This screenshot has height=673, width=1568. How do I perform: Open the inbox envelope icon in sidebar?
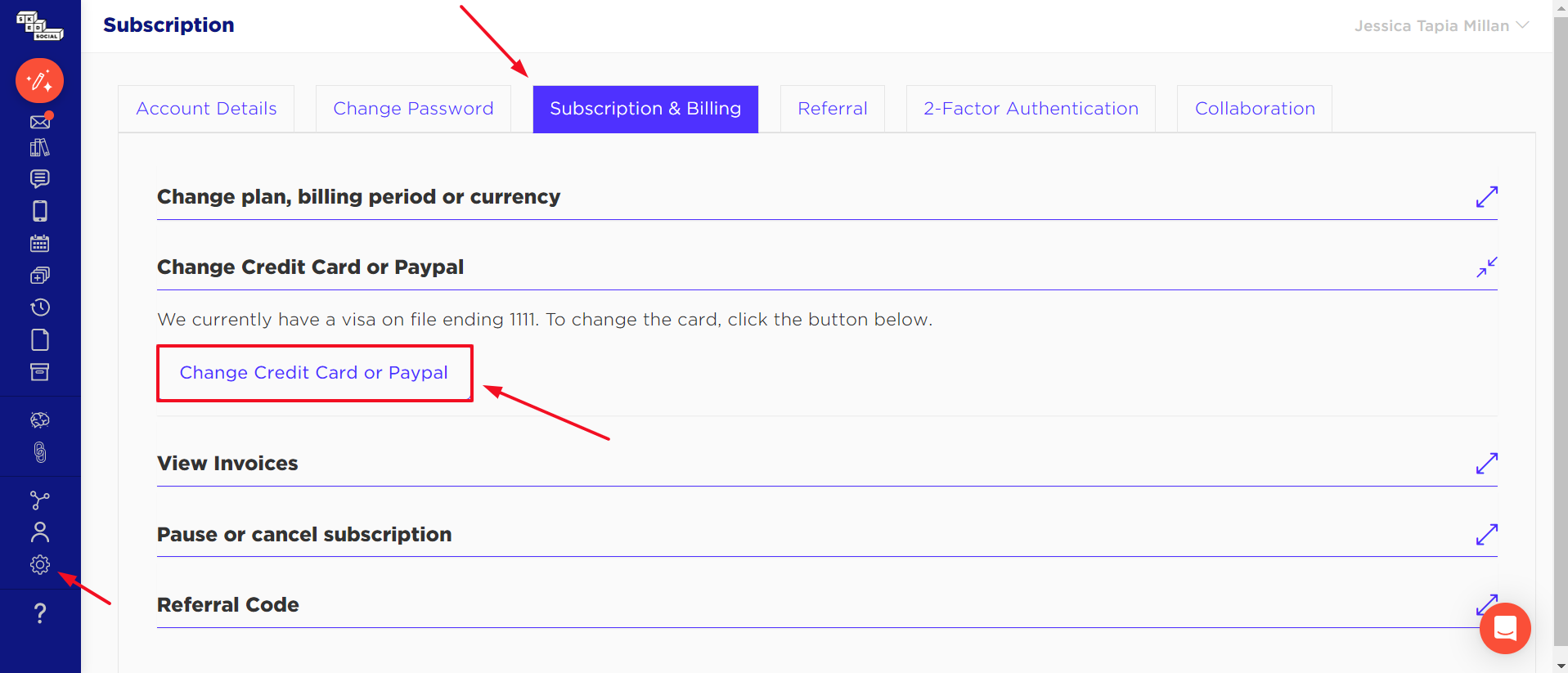click(40, 122)
